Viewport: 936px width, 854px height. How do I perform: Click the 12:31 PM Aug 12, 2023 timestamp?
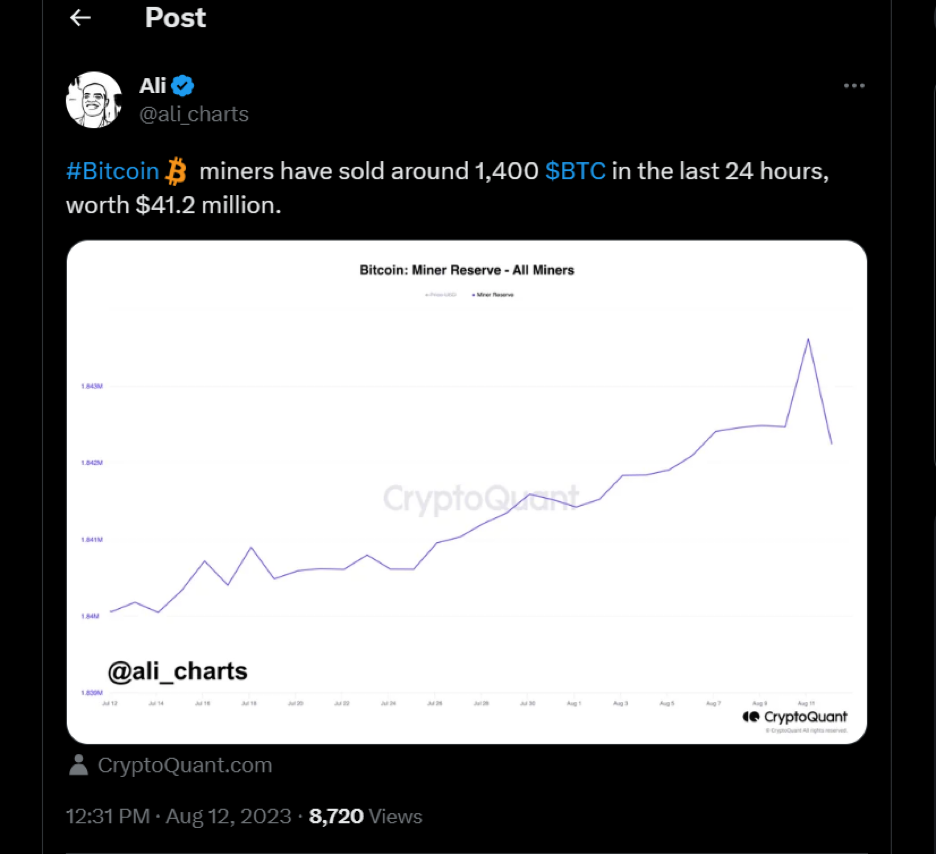tap(178, 816)
